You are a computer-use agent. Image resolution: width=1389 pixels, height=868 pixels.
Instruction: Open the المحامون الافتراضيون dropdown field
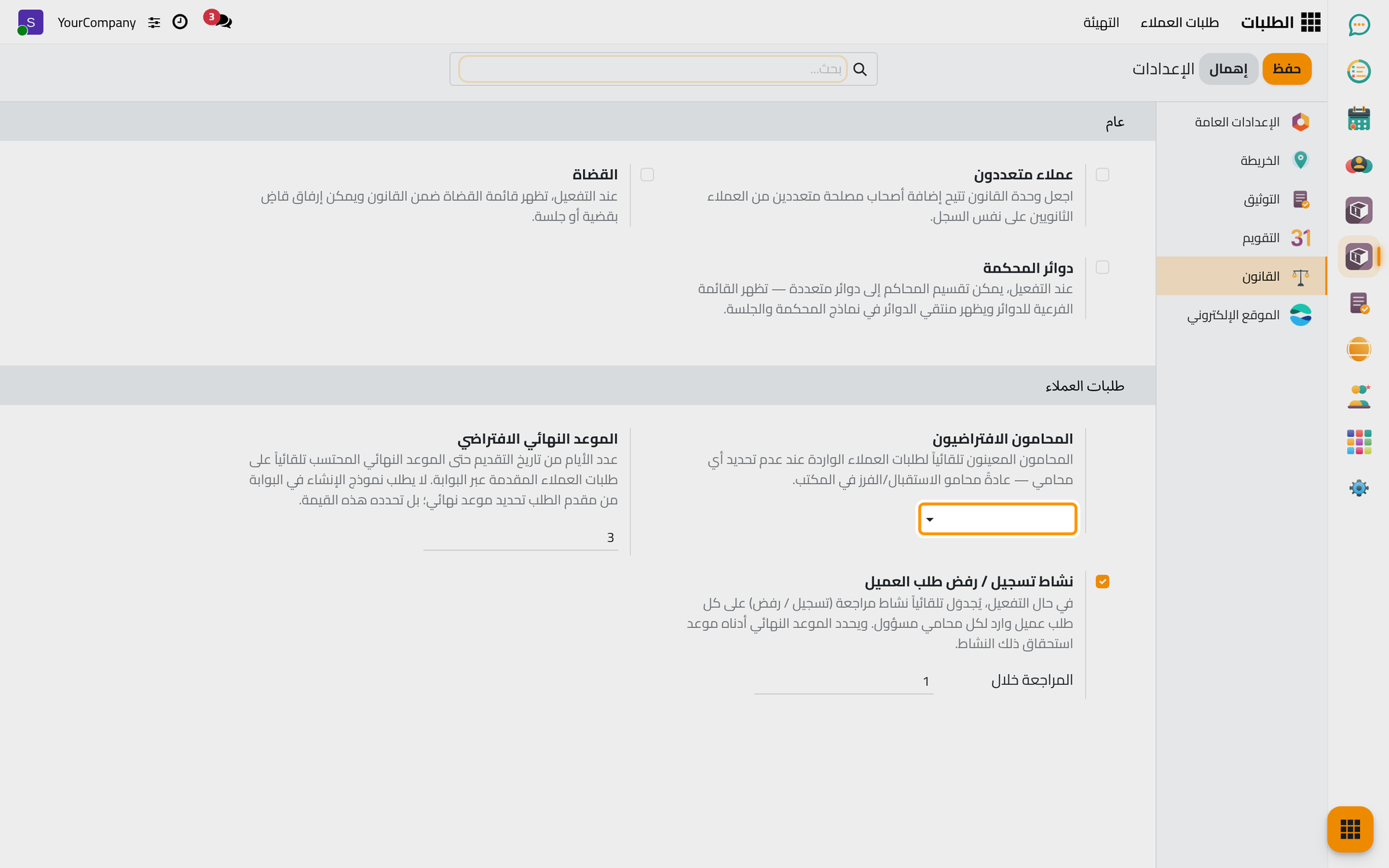pyautogui.click(x=998, y=519)
